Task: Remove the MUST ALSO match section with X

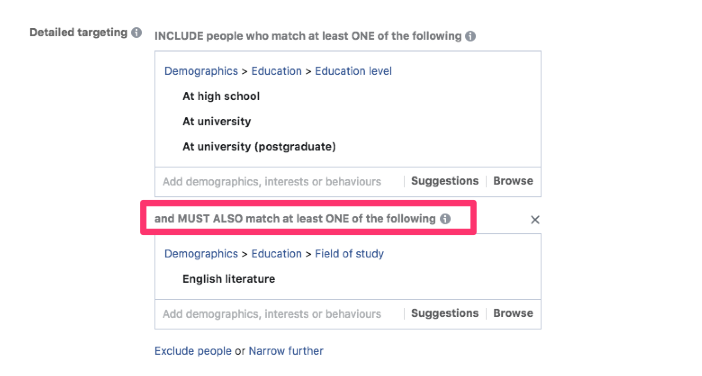Action: pos(535,220)
